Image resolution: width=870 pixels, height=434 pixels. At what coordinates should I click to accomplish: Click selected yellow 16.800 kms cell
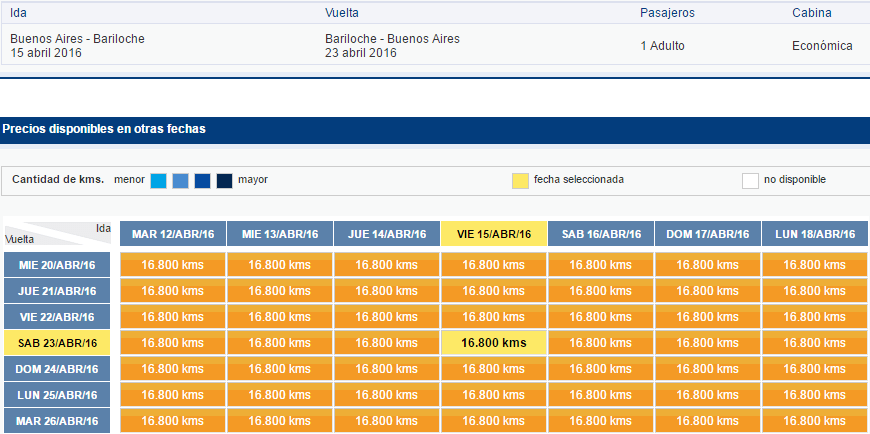pos(494,343)
